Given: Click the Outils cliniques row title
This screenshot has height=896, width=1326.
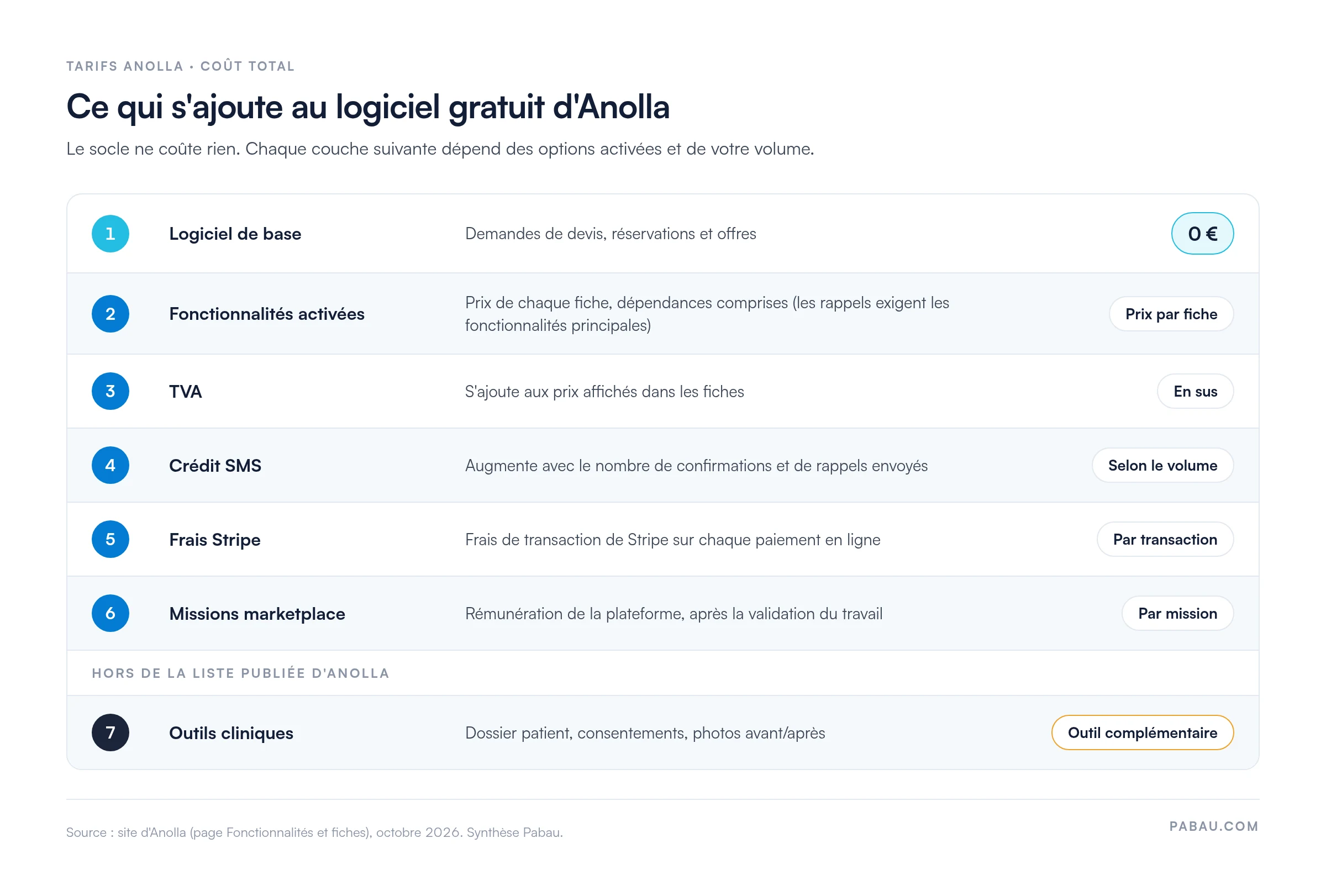Looking at the screenshot, I should pyautogui.click(x=231, y=734).
